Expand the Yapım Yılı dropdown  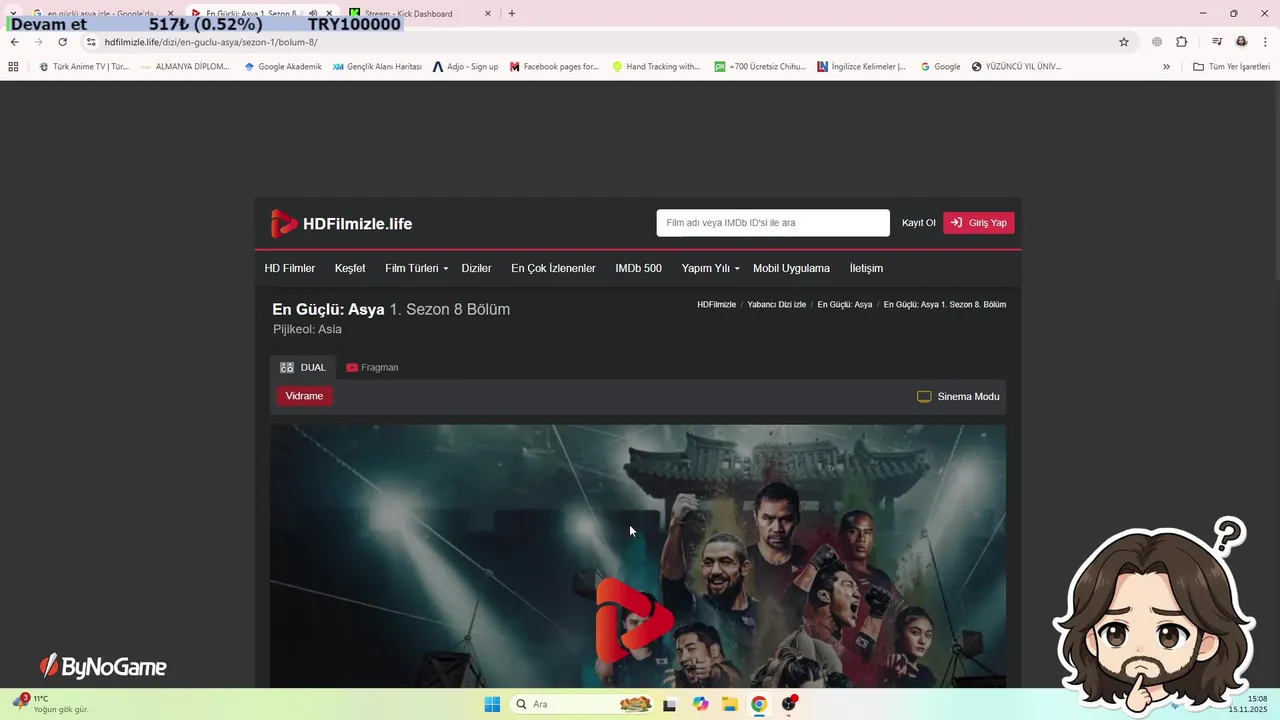(710, 268)
